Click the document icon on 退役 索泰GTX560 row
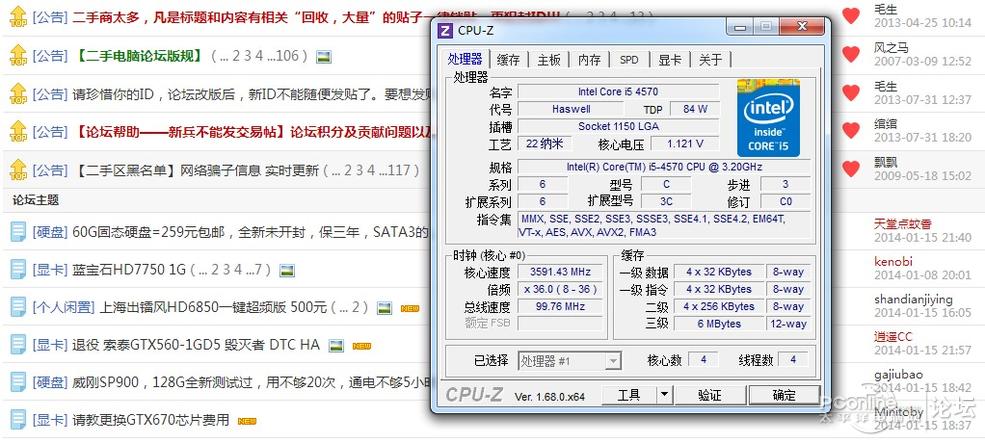This screenshot has width=985, height=443. pyautogui.click(x=18, y=344)
